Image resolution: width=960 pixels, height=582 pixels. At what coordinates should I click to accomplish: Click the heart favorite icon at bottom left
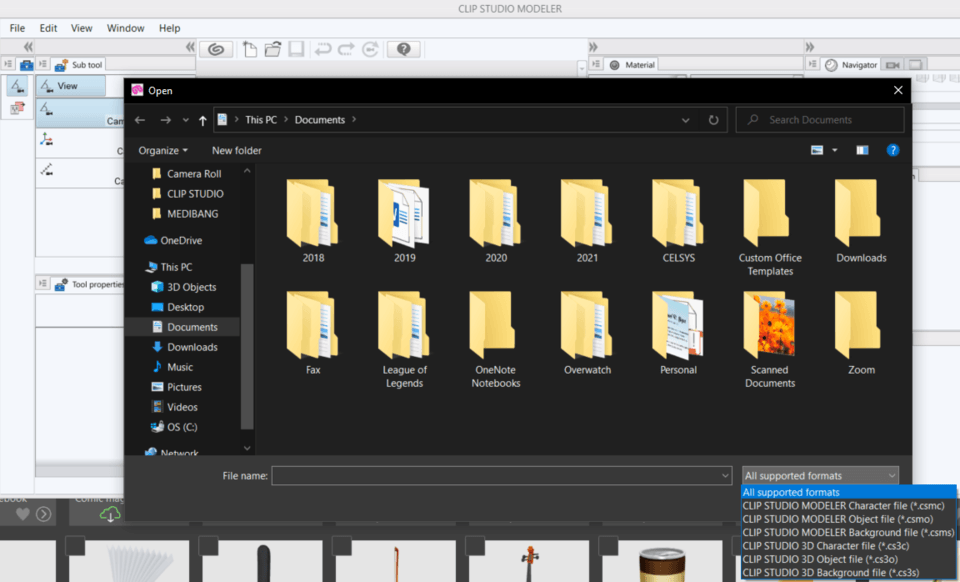tap(23, 514)
